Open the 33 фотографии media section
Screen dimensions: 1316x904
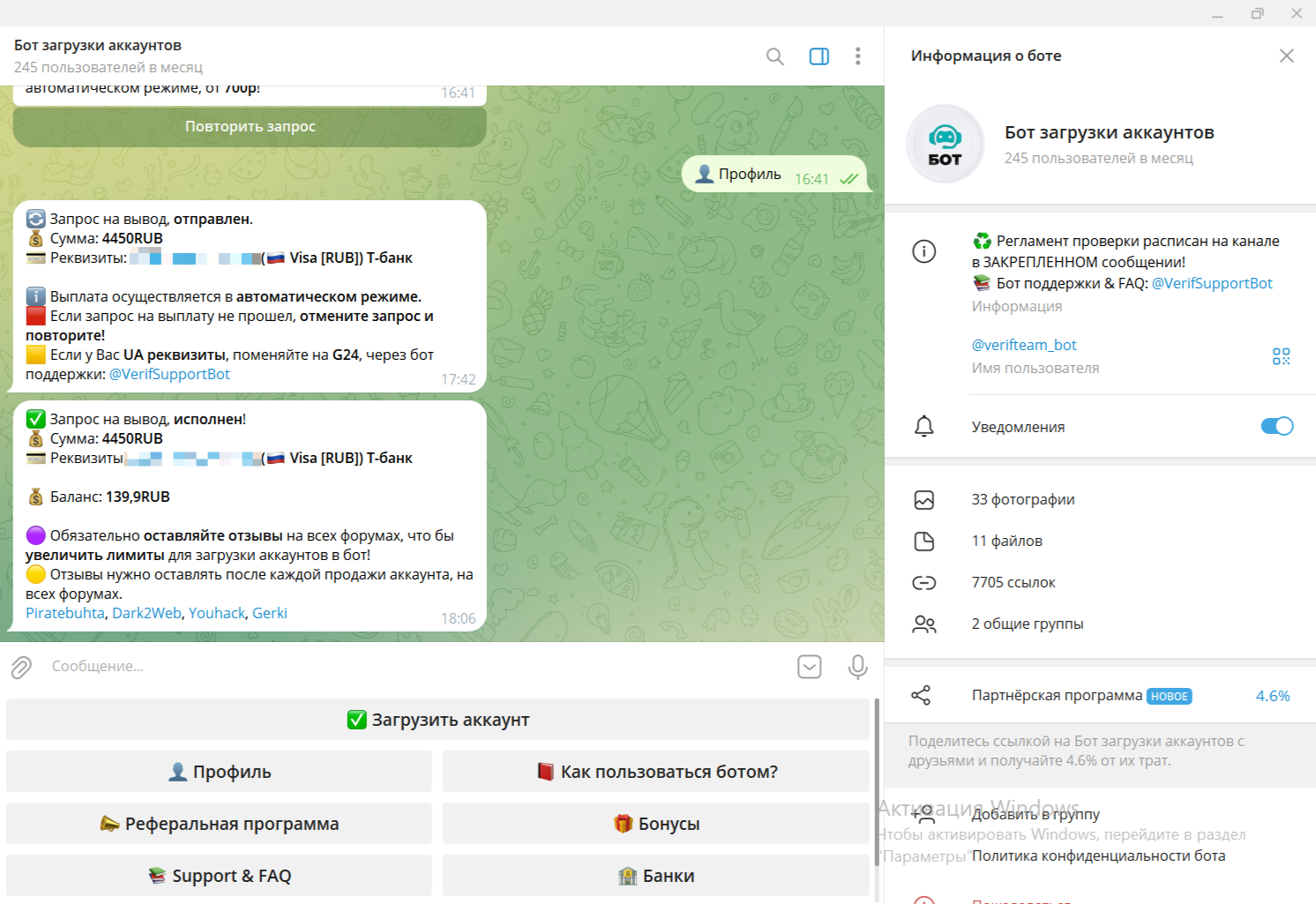(x=1023, y=499)
